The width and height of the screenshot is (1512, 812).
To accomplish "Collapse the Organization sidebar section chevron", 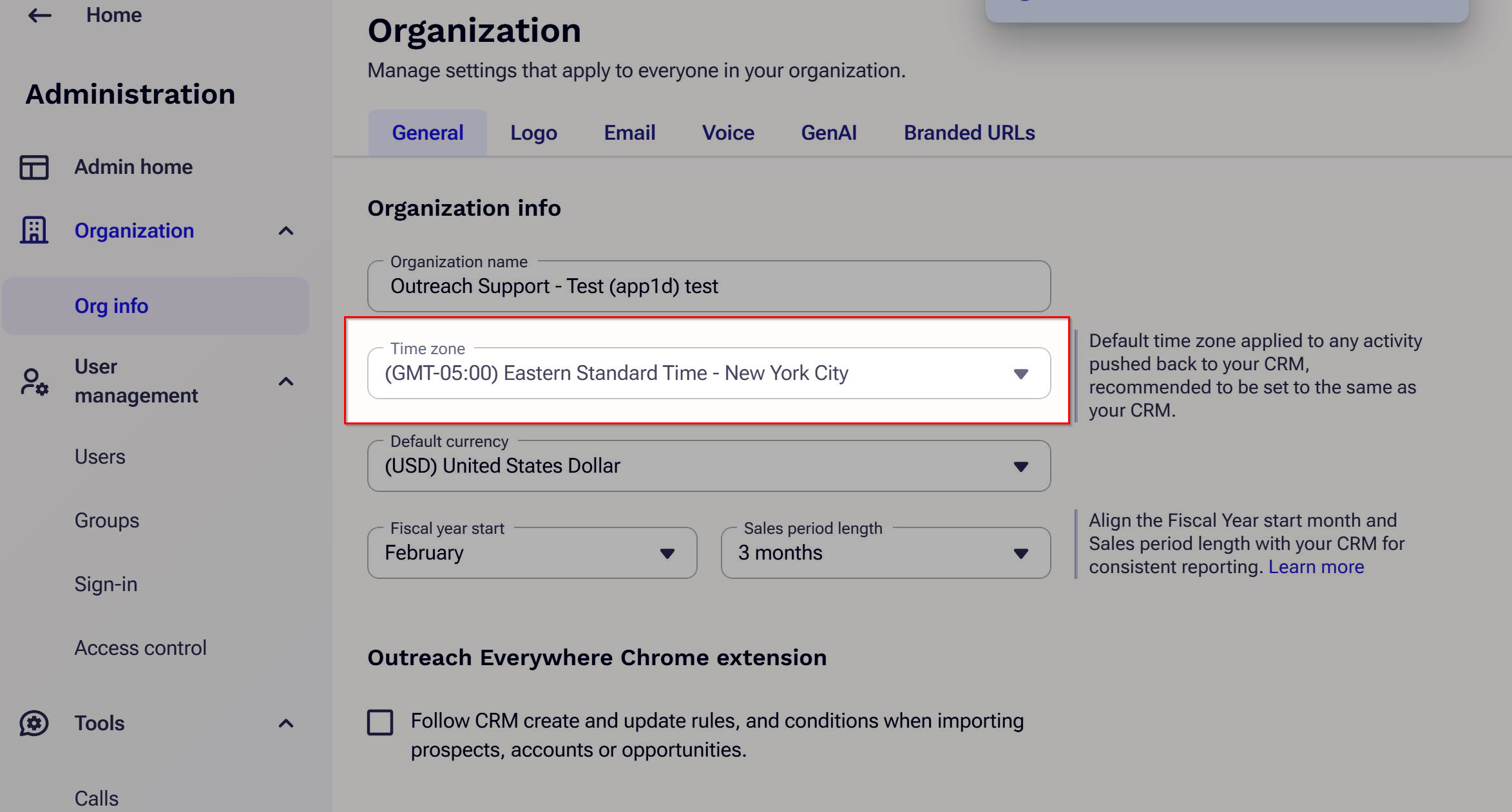I will pos(286,231).
